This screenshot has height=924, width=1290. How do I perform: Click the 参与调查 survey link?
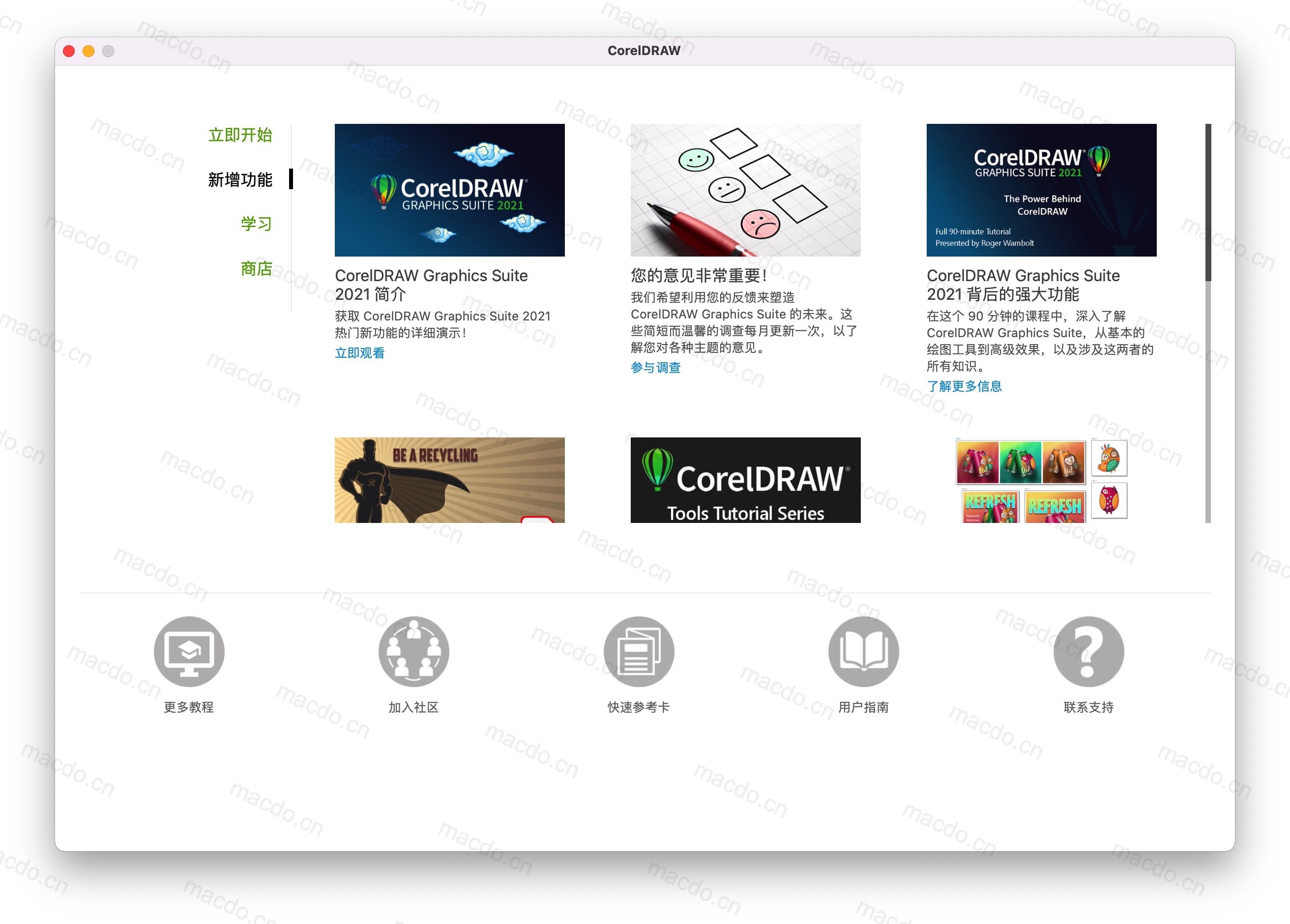655,367
